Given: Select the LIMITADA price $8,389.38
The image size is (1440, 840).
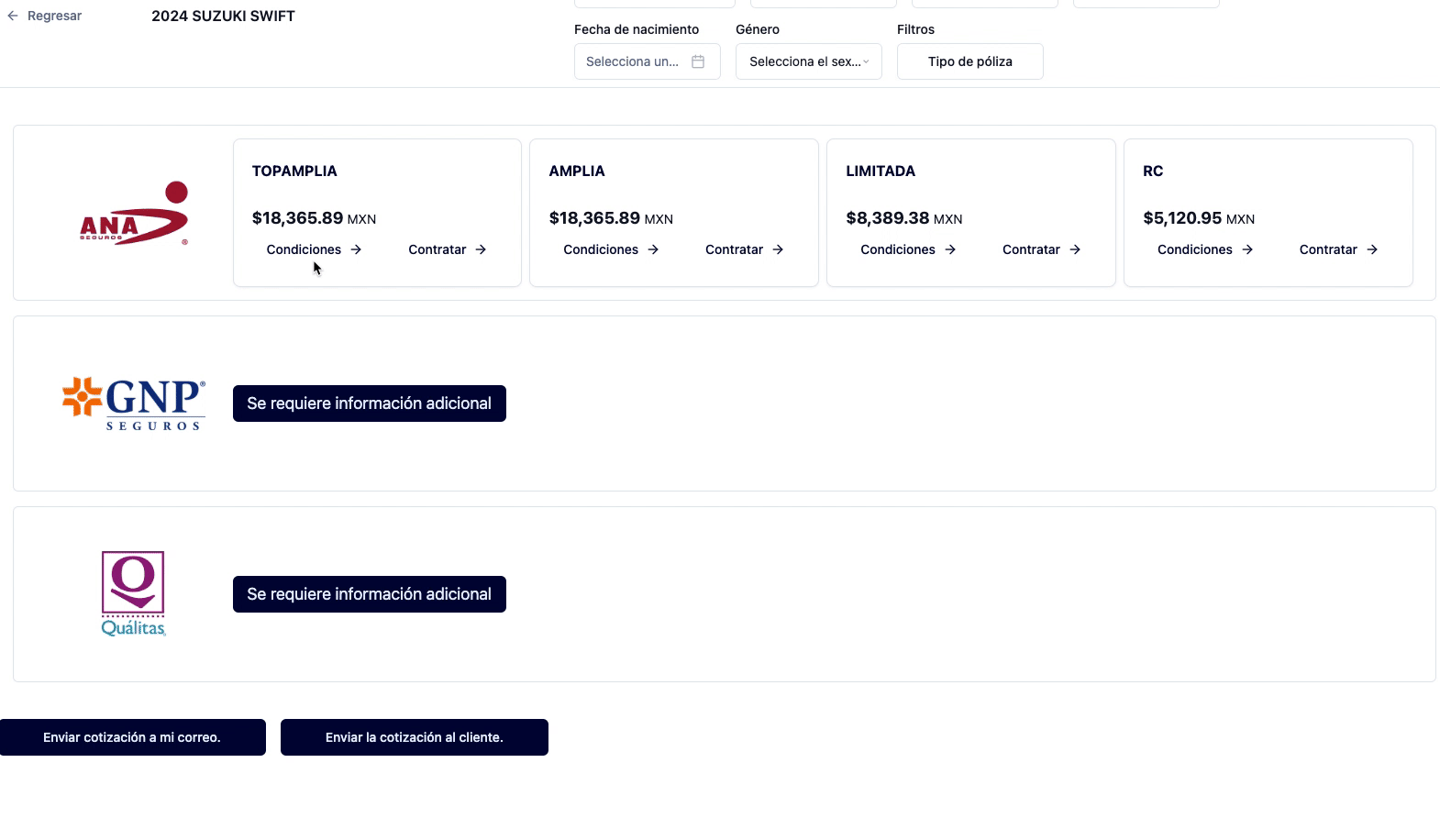Looking at the screenshot, I should (x=888, y=218).
